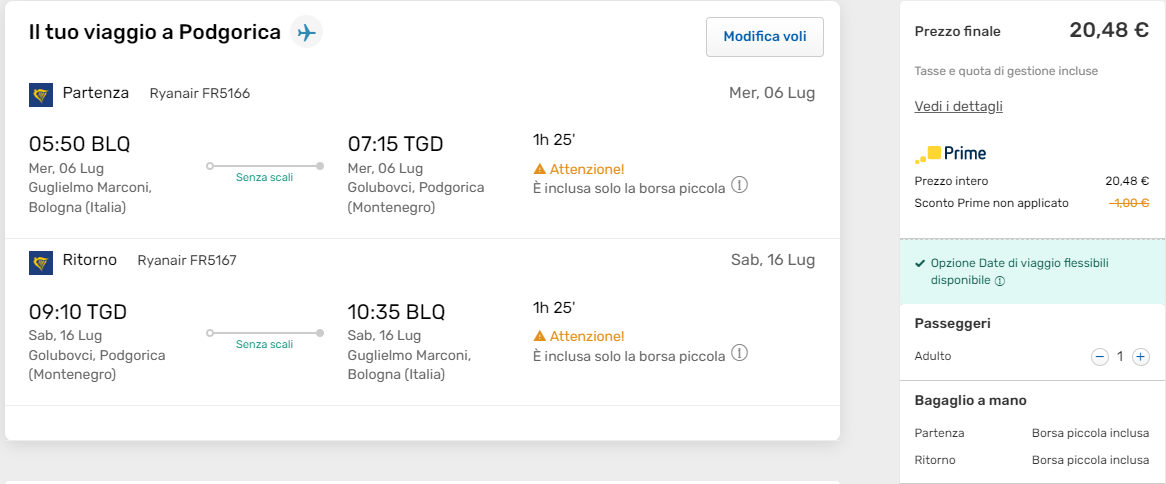This screenshot has height=484, width=1166.
Task: Show info for flexible travel dates option
Action: (x=1000, y=281)
